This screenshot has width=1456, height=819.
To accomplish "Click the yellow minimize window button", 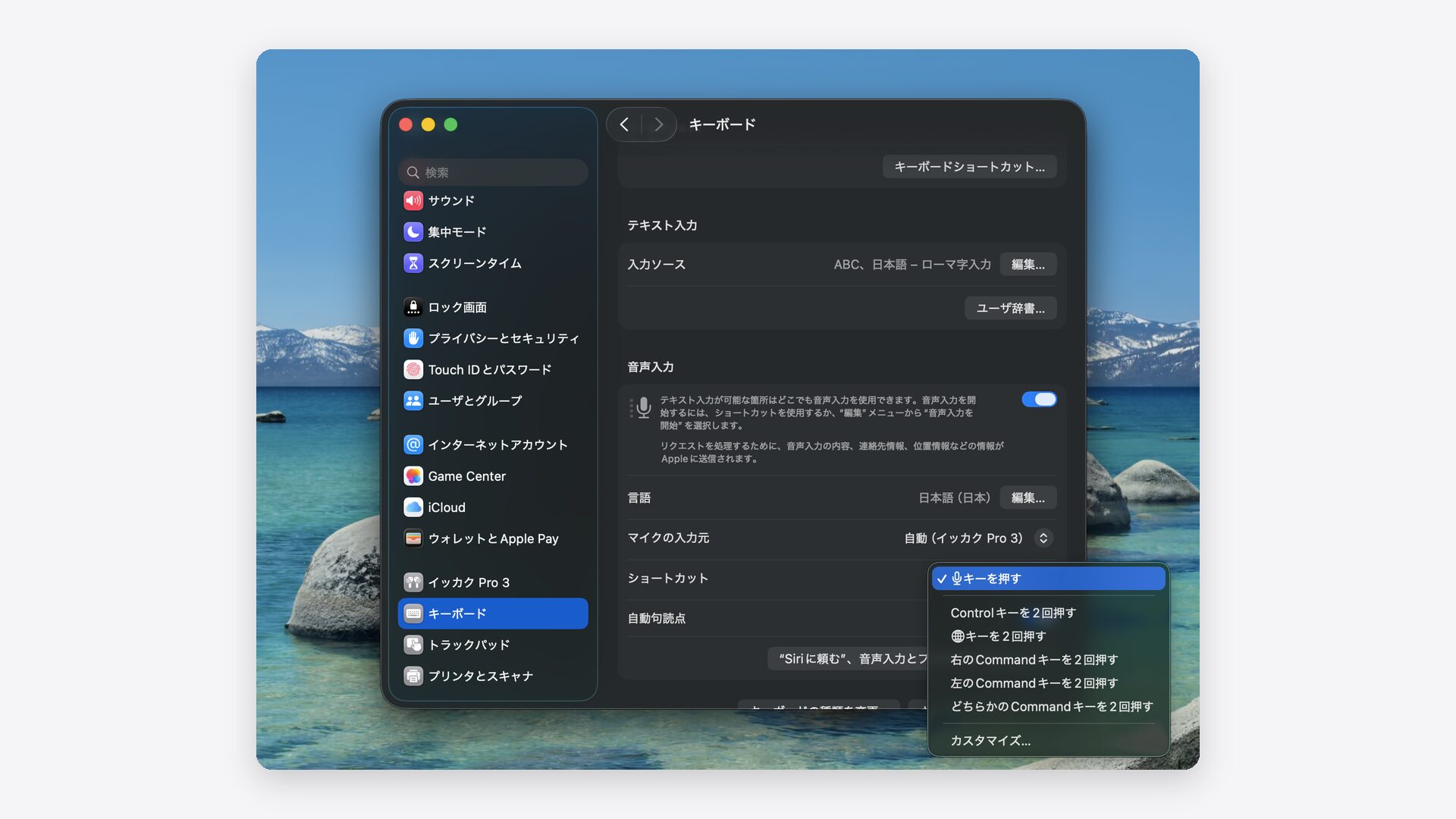I will pyautogui.click(x=428, y=124).
